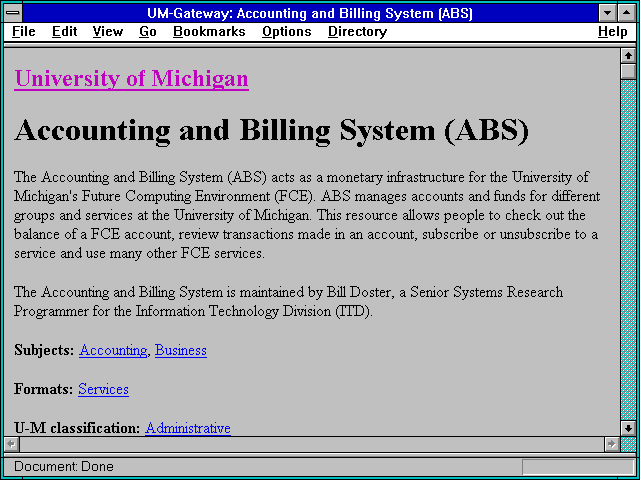Click the 'Subjects:' label
The image size is (640, 480).
(44, 350)
